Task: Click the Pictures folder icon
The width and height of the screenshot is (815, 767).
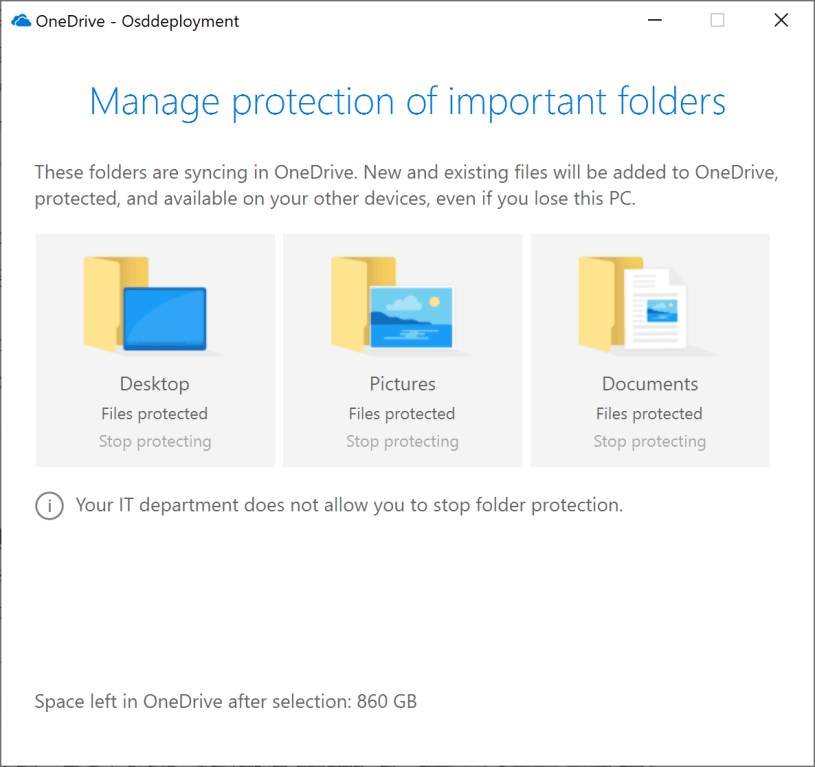Action: pyautogui.click(x=394, y=304)
